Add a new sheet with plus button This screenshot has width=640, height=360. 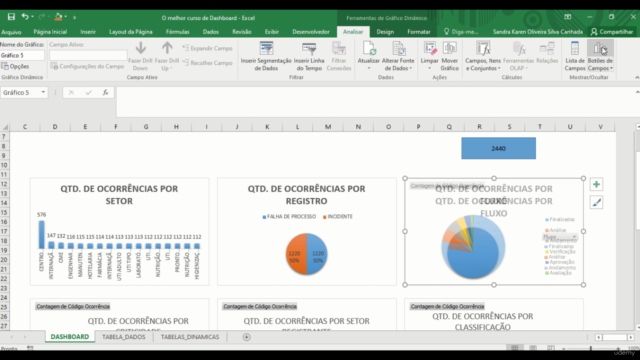point(247,337)
